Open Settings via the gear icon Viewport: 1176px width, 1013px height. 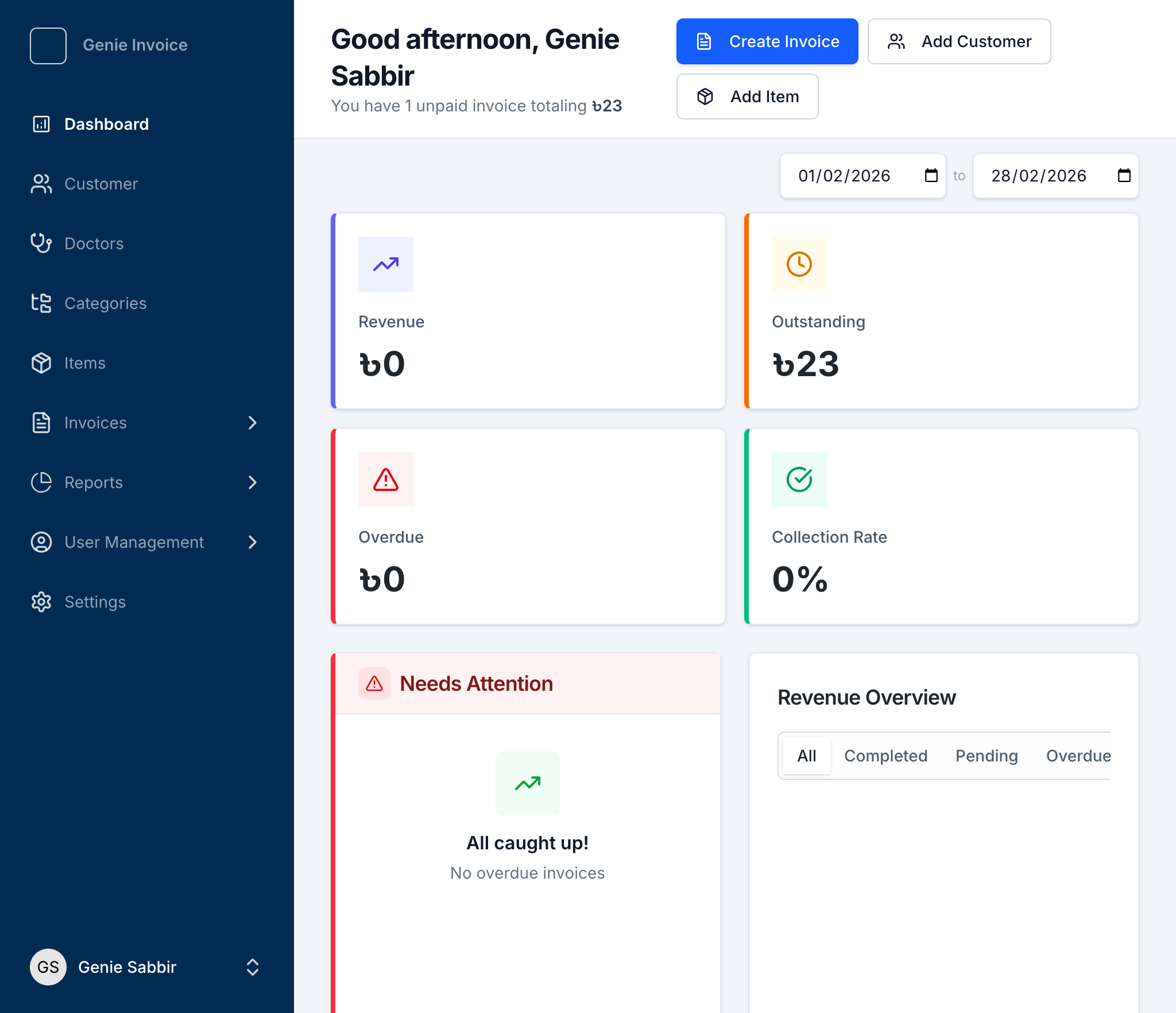pyautogui.click(x=40, y=602)
